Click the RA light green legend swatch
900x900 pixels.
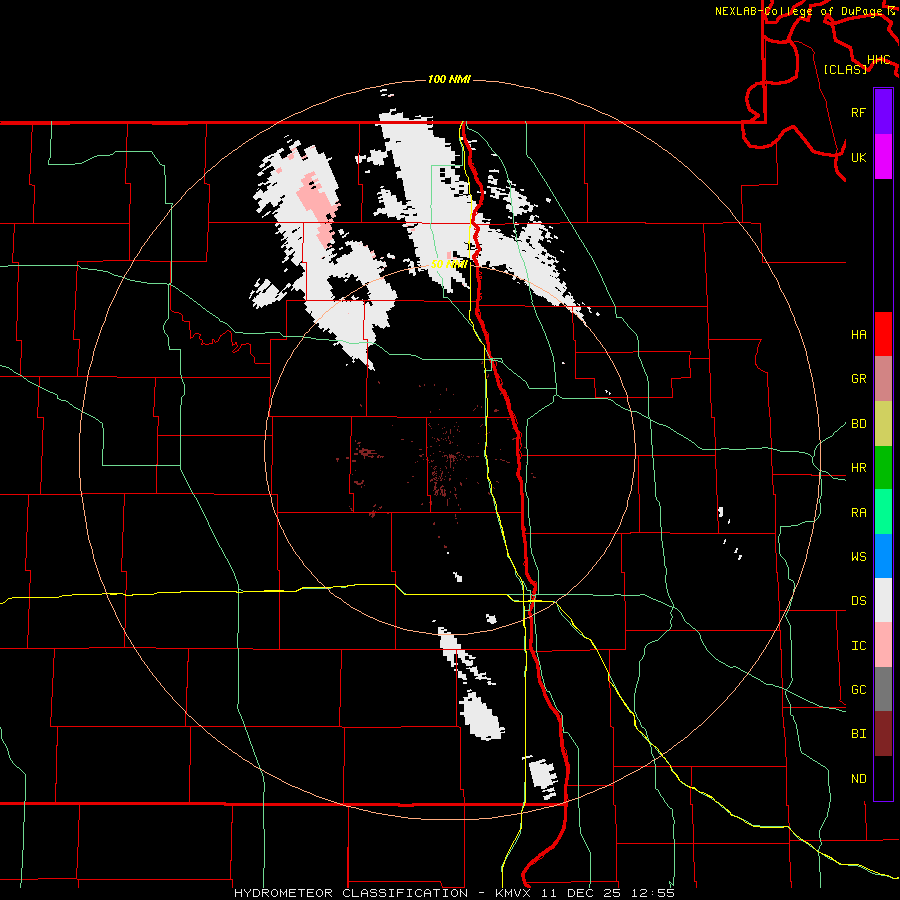pos(883,512)
